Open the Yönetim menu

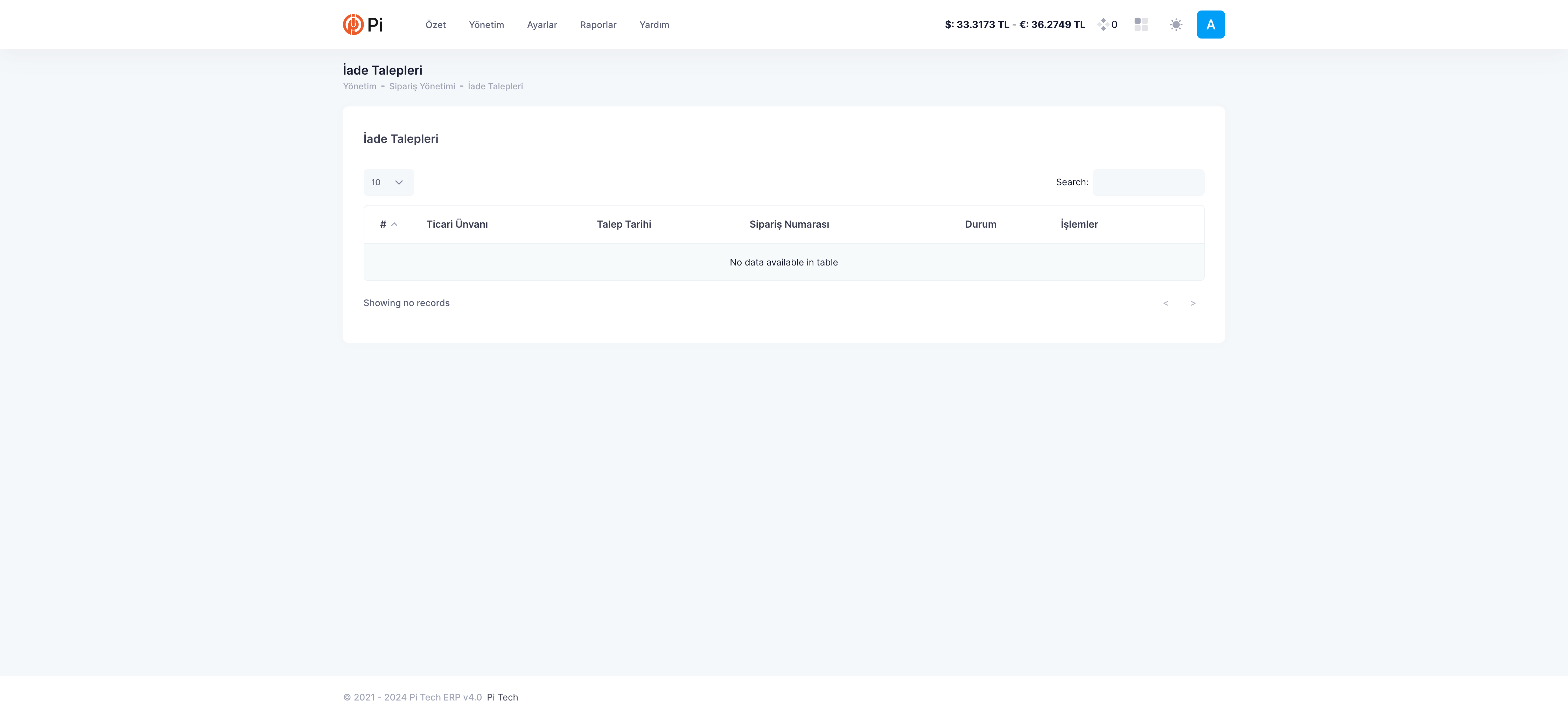[x=486, y=25]
